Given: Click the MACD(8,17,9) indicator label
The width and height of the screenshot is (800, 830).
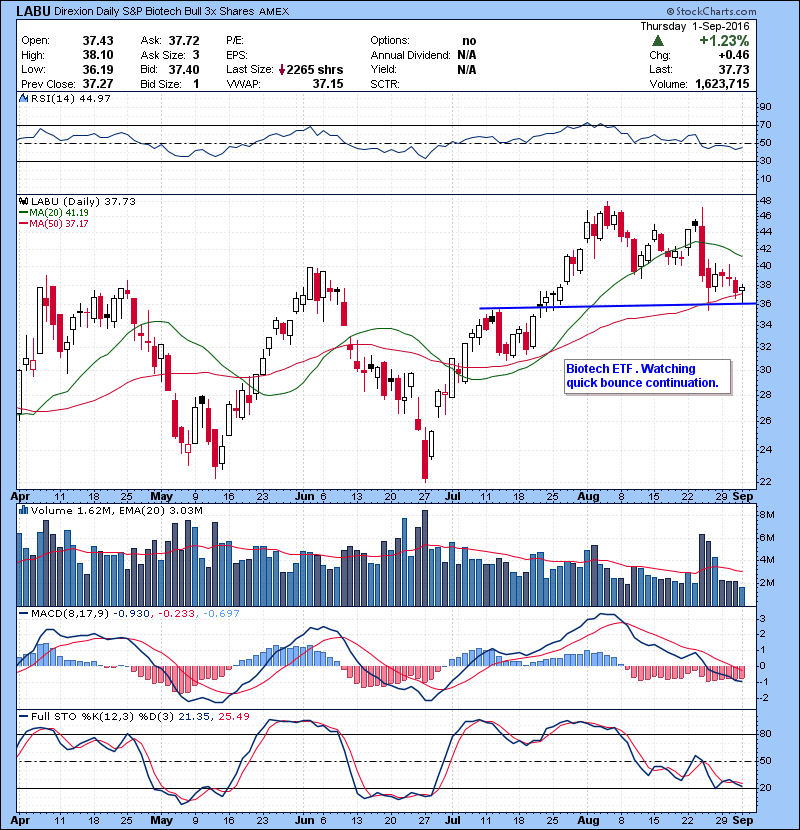Looking at the screenshot, I should (x=70, y=613).
